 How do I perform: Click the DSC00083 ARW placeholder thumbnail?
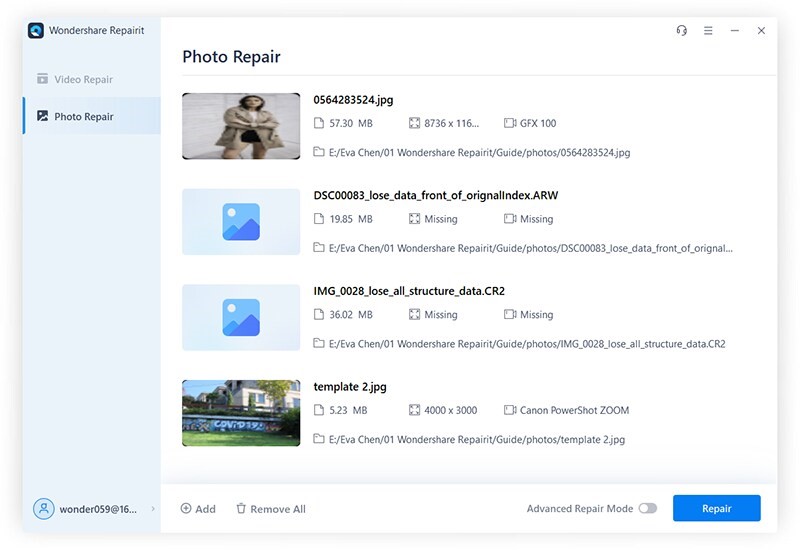click(241, 221)
